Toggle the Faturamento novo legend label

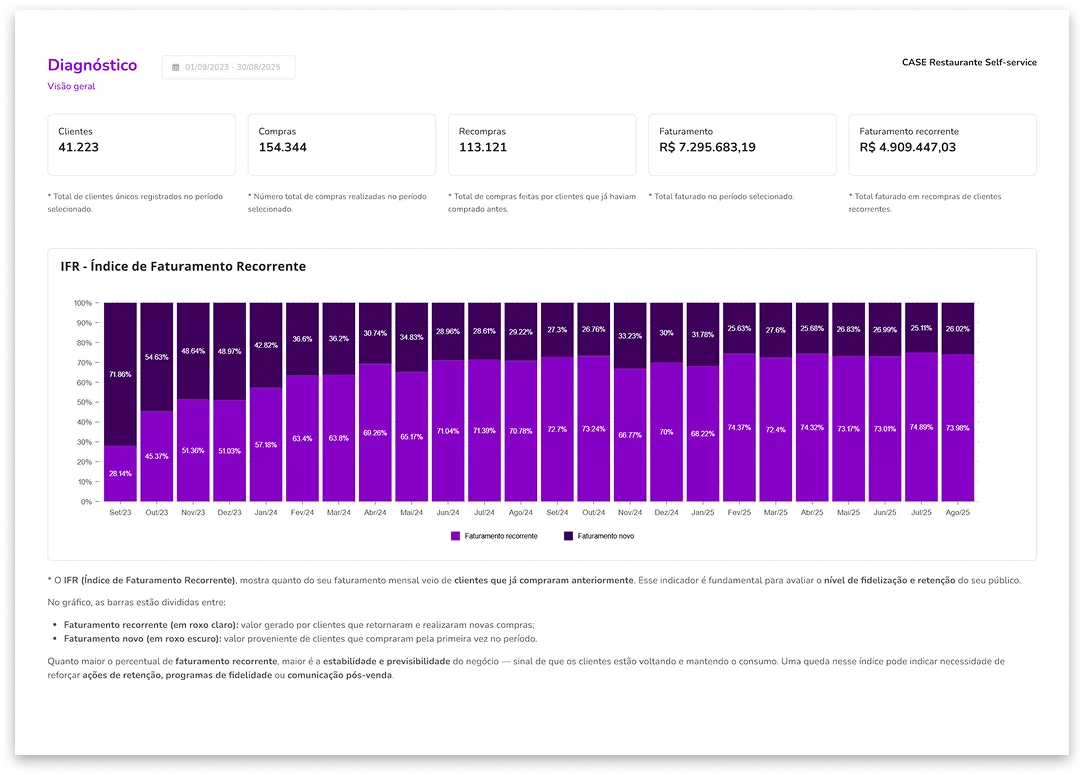[605, 536]
